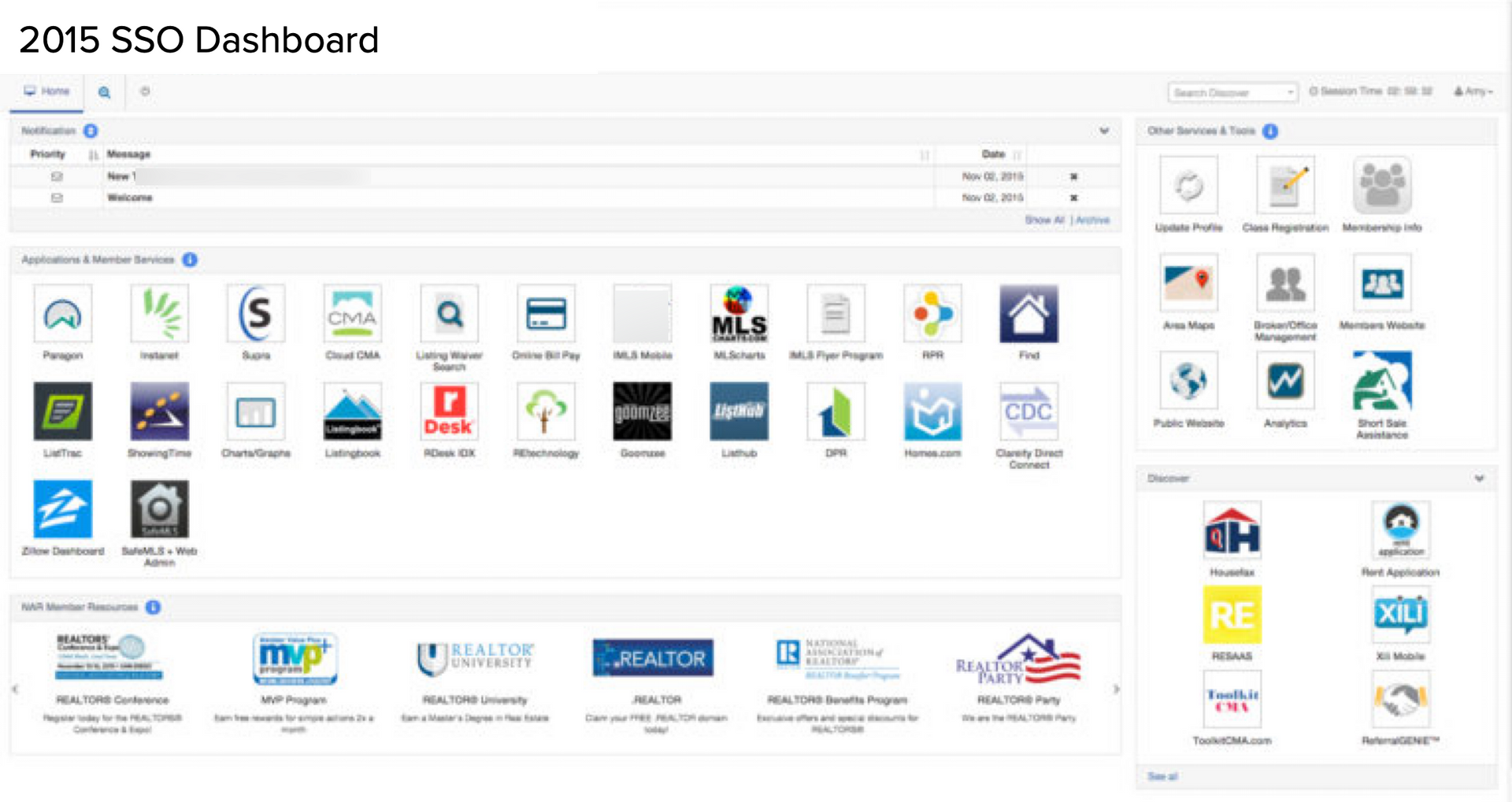Open Analytics tool
Image resolution: width=1512 pixels, height=802 pixels.
click(x=1286, y=381)
